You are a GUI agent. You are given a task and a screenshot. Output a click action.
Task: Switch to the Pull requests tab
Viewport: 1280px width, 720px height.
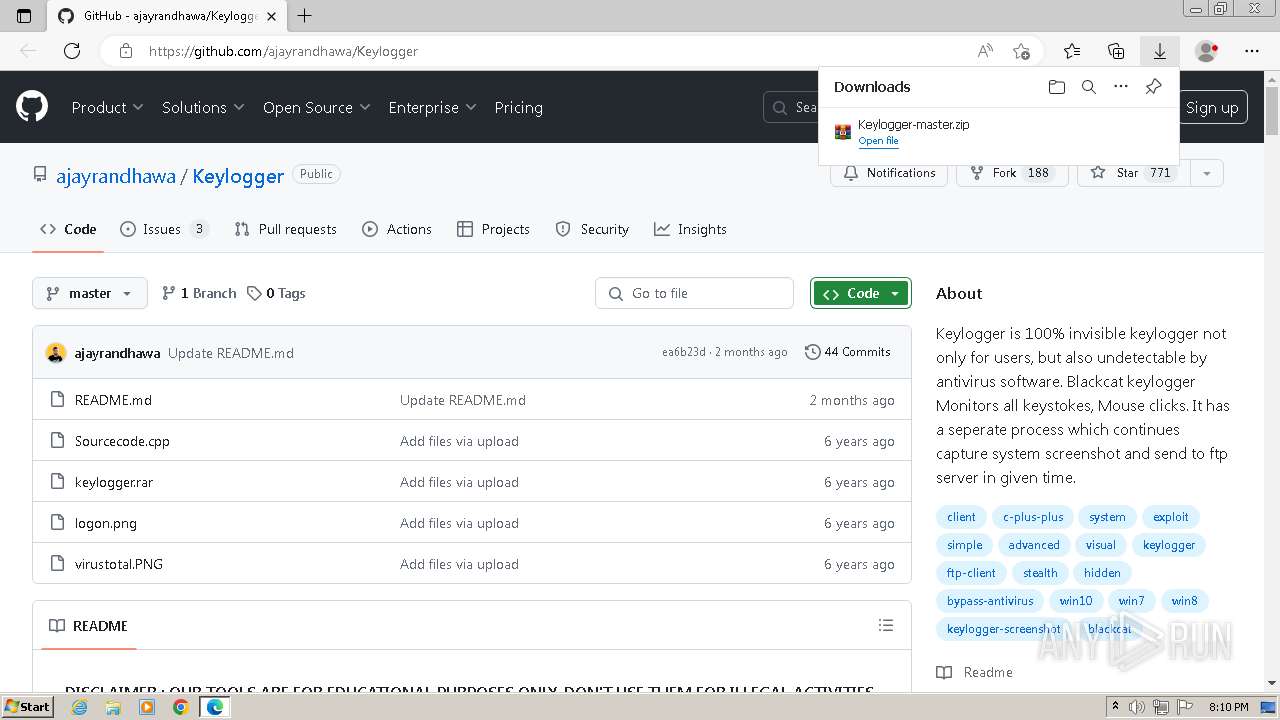(x=285, y=229)
